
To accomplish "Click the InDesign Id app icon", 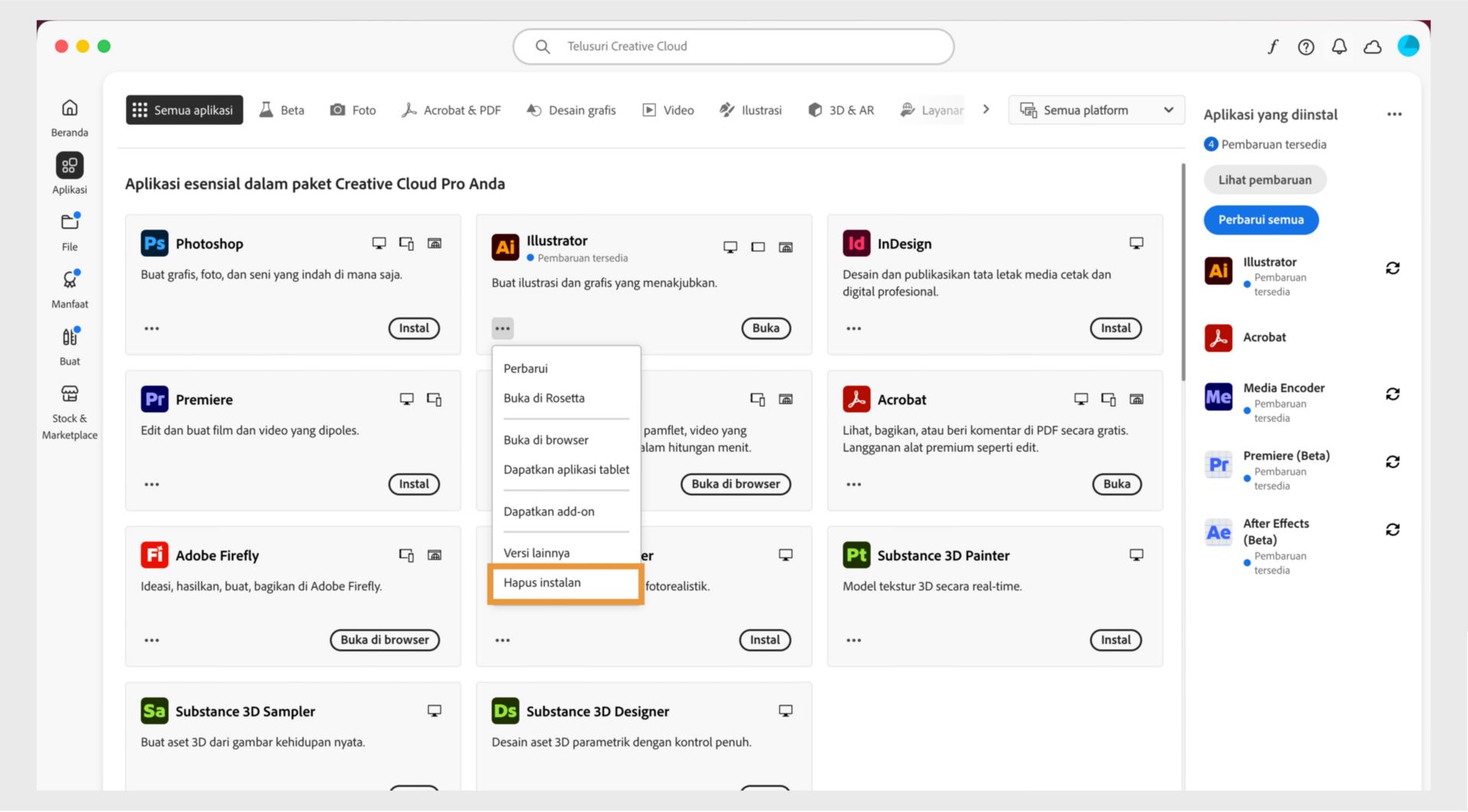I will click(x=856, y=244).
